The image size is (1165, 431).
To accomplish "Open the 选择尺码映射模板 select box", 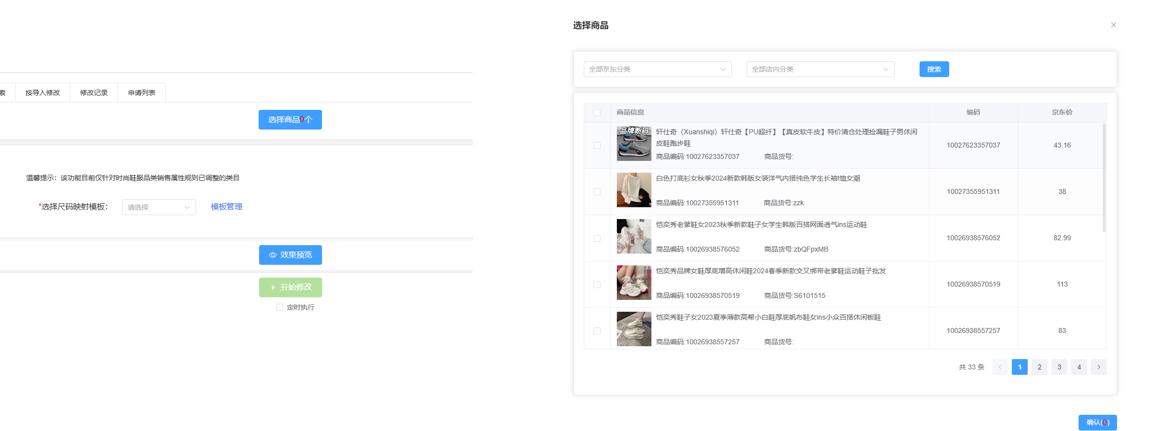I will tap(158, 207).
